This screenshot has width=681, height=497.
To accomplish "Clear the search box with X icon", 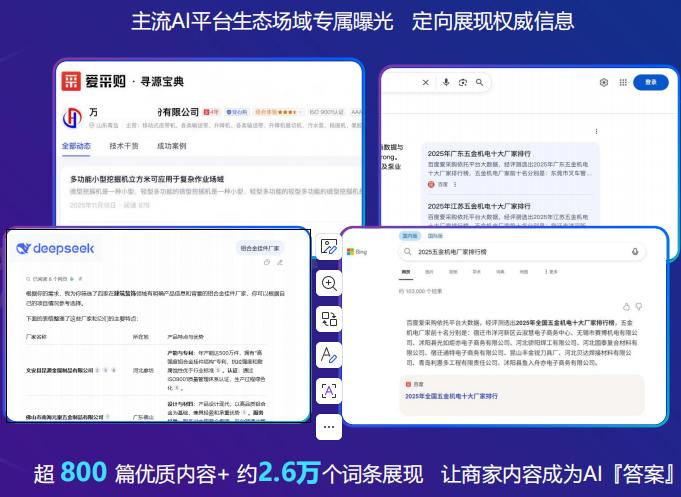I will pos(426,83).
